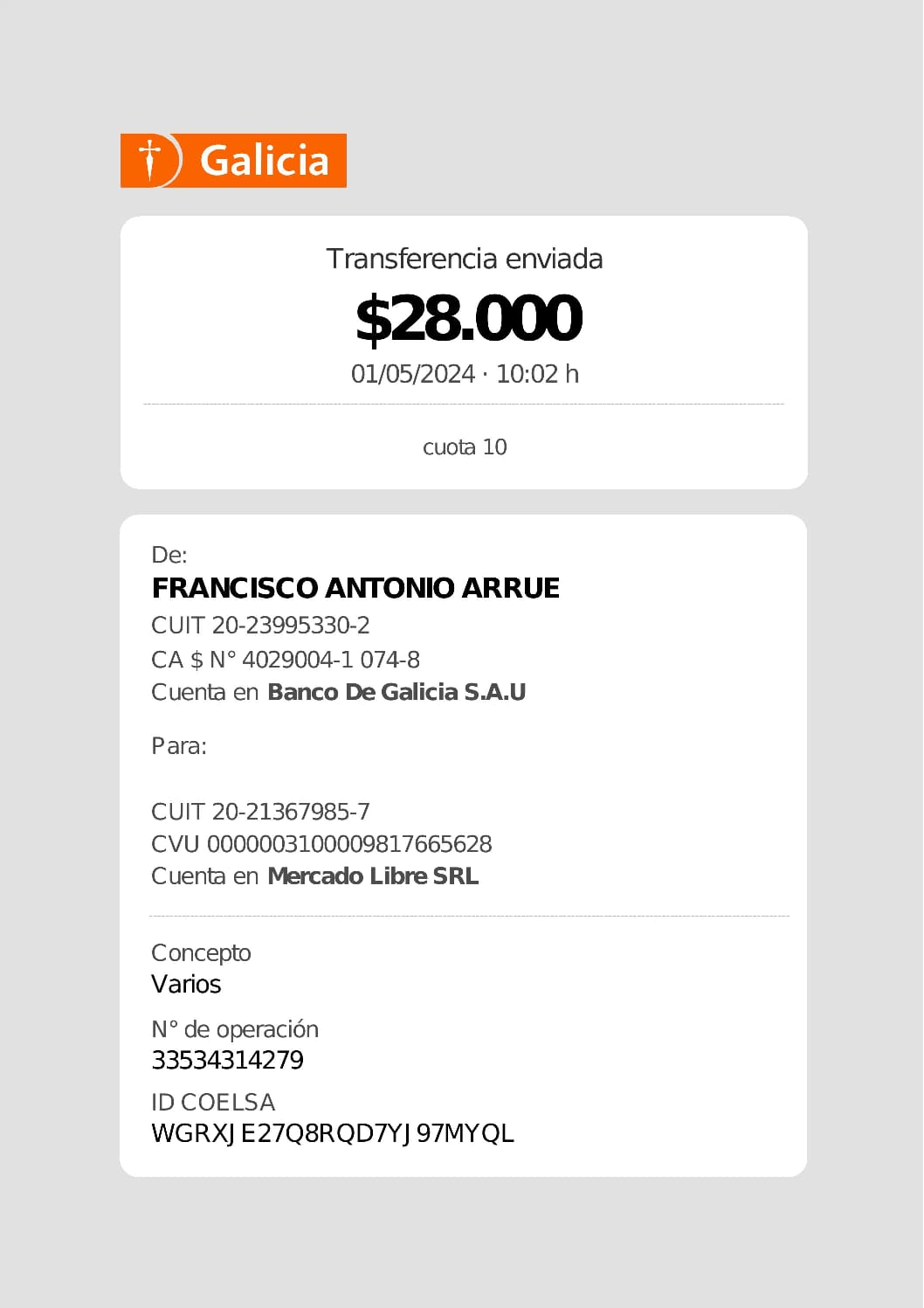Click the "Para:" recipient label
924x1308 pixels.
(x=179, y=746)
